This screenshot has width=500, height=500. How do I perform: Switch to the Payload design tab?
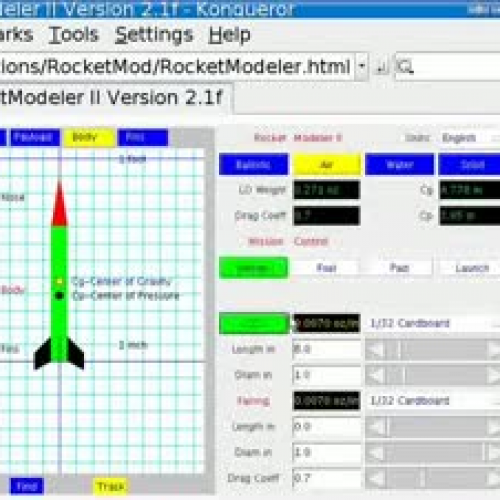[x=35, y=137]
